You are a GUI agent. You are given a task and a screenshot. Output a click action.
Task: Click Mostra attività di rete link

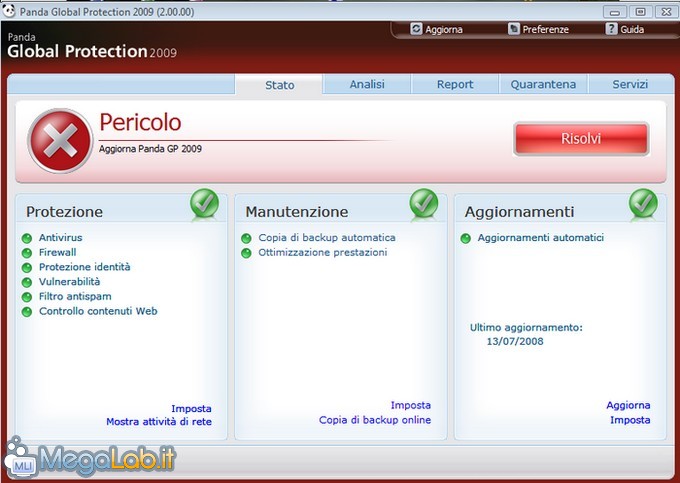(x=159, y=422)
